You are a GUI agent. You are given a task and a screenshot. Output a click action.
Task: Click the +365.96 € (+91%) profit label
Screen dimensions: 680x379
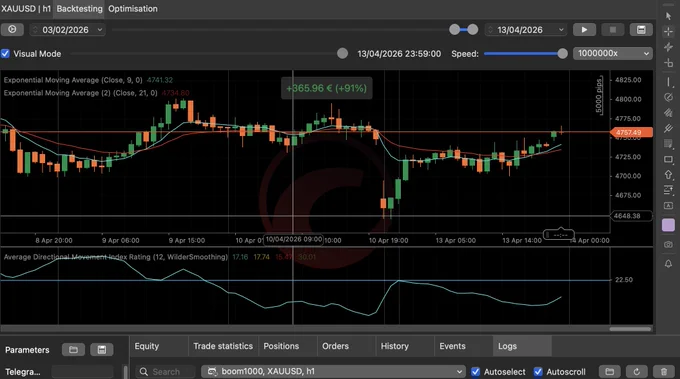coord(327,88)
